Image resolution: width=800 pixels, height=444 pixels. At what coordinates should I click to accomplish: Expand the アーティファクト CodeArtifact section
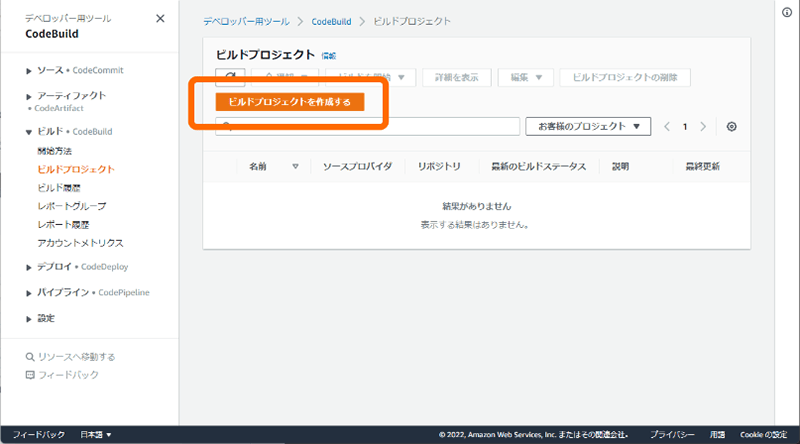[x=29, y=96]
